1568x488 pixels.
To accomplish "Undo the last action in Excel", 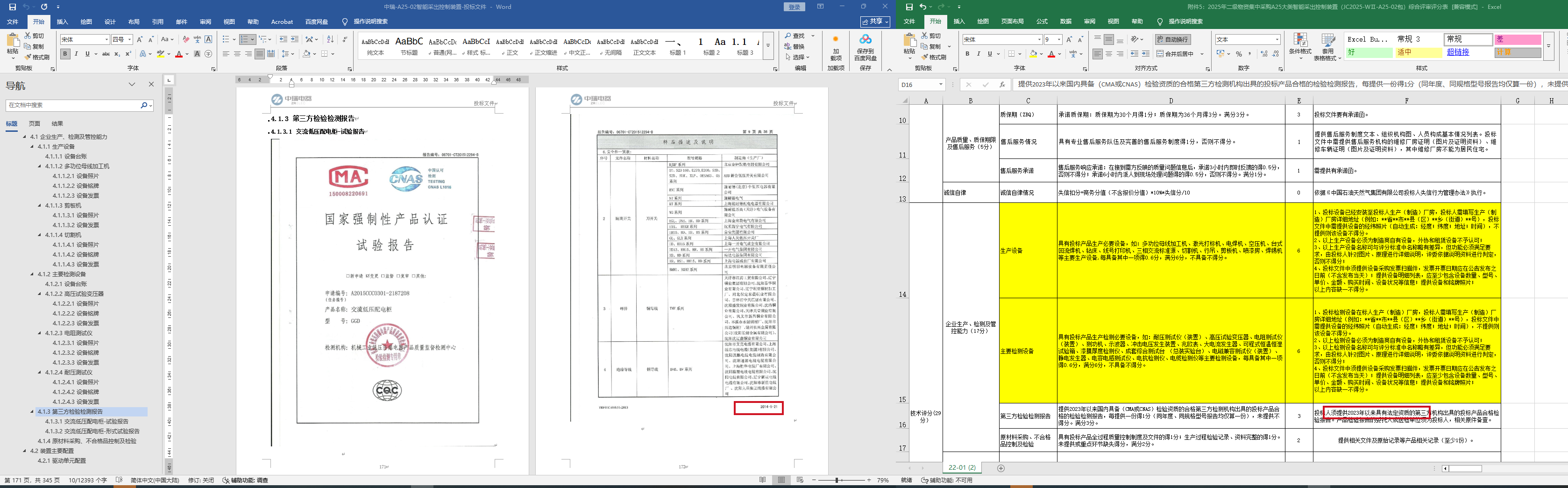I will click(x=923, y=7).
